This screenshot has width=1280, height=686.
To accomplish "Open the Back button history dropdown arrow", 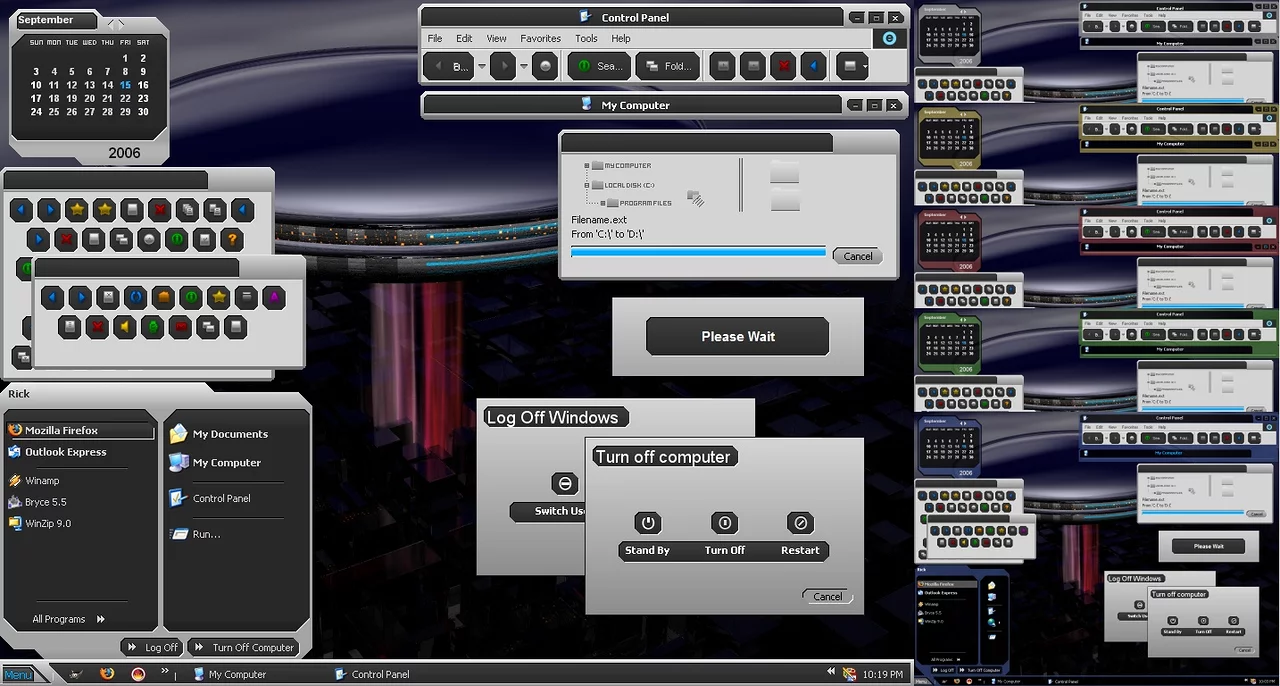I will click(482, 67).
